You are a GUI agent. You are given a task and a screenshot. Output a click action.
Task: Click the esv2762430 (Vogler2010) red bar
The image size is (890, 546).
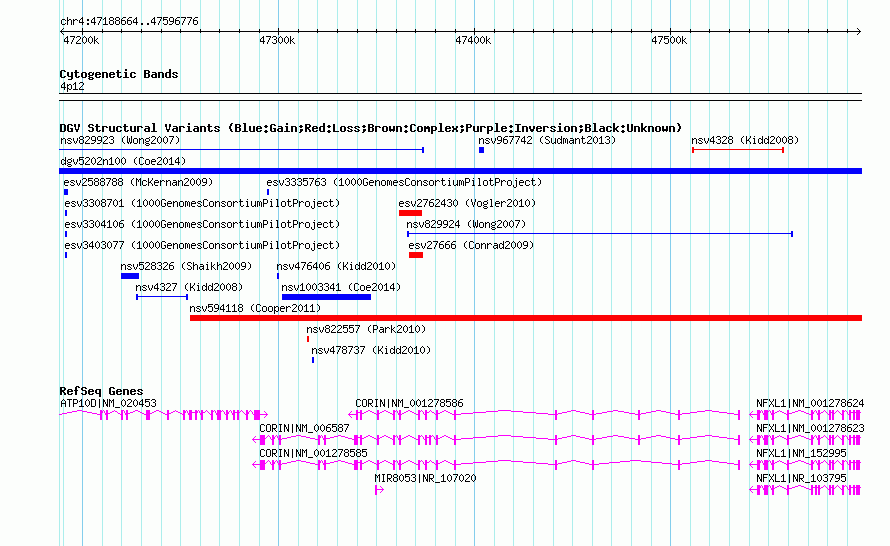(410, 213)
